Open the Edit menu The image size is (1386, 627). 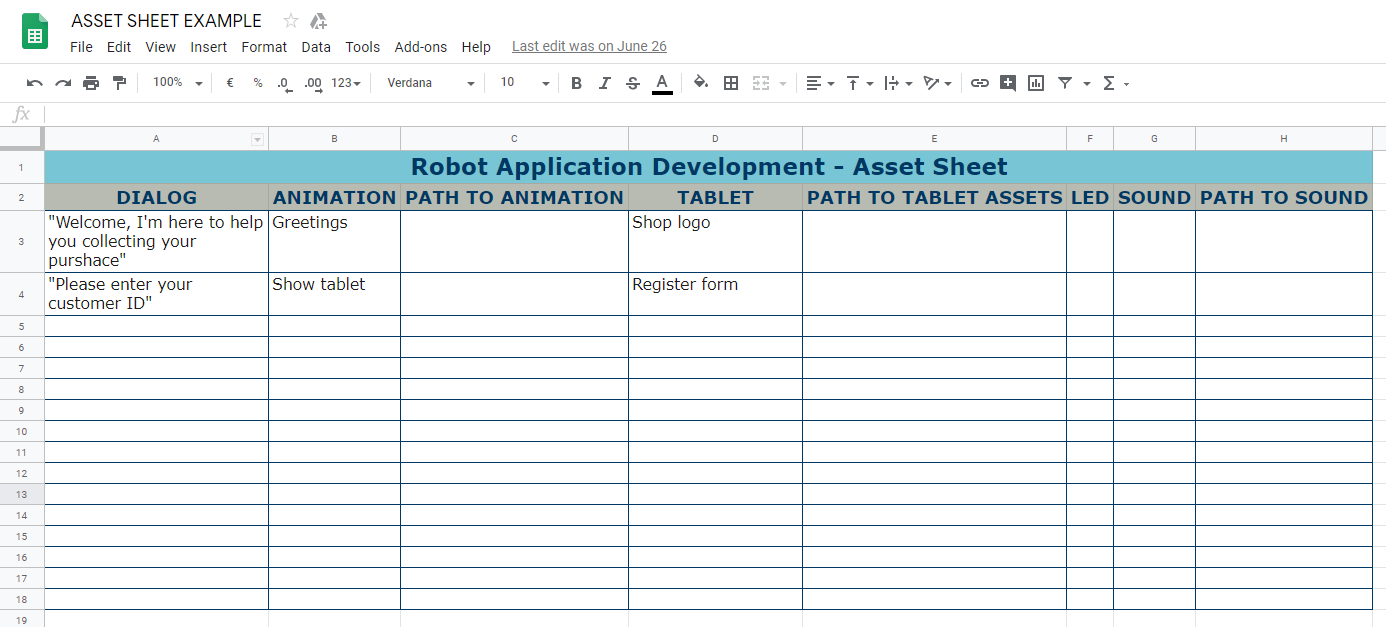pyautogui.click(x=119, y=47)
